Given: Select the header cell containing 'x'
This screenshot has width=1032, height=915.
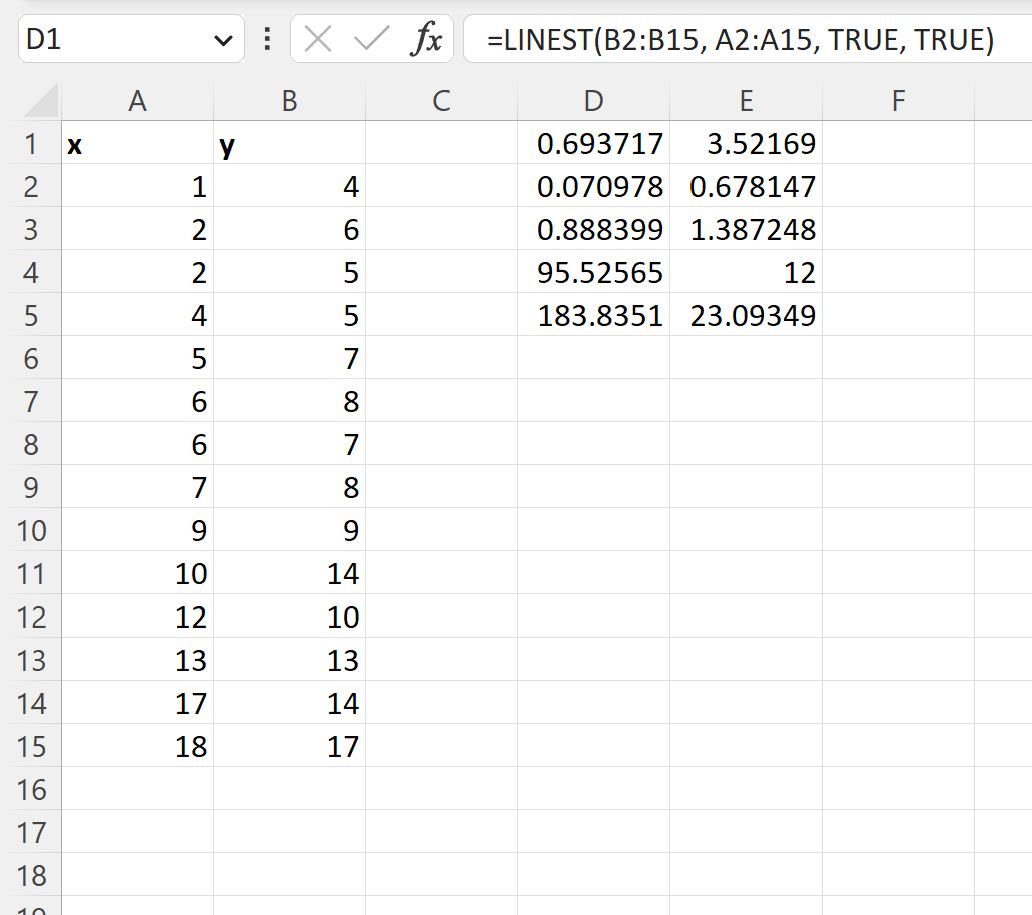Looking at the screenshot, I should 137,143.
